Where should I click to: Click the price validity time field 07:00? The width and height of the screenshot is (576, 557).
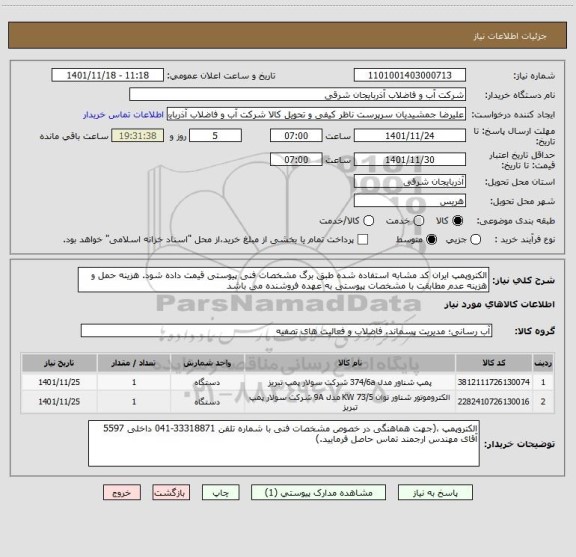(x=296, y=159)
